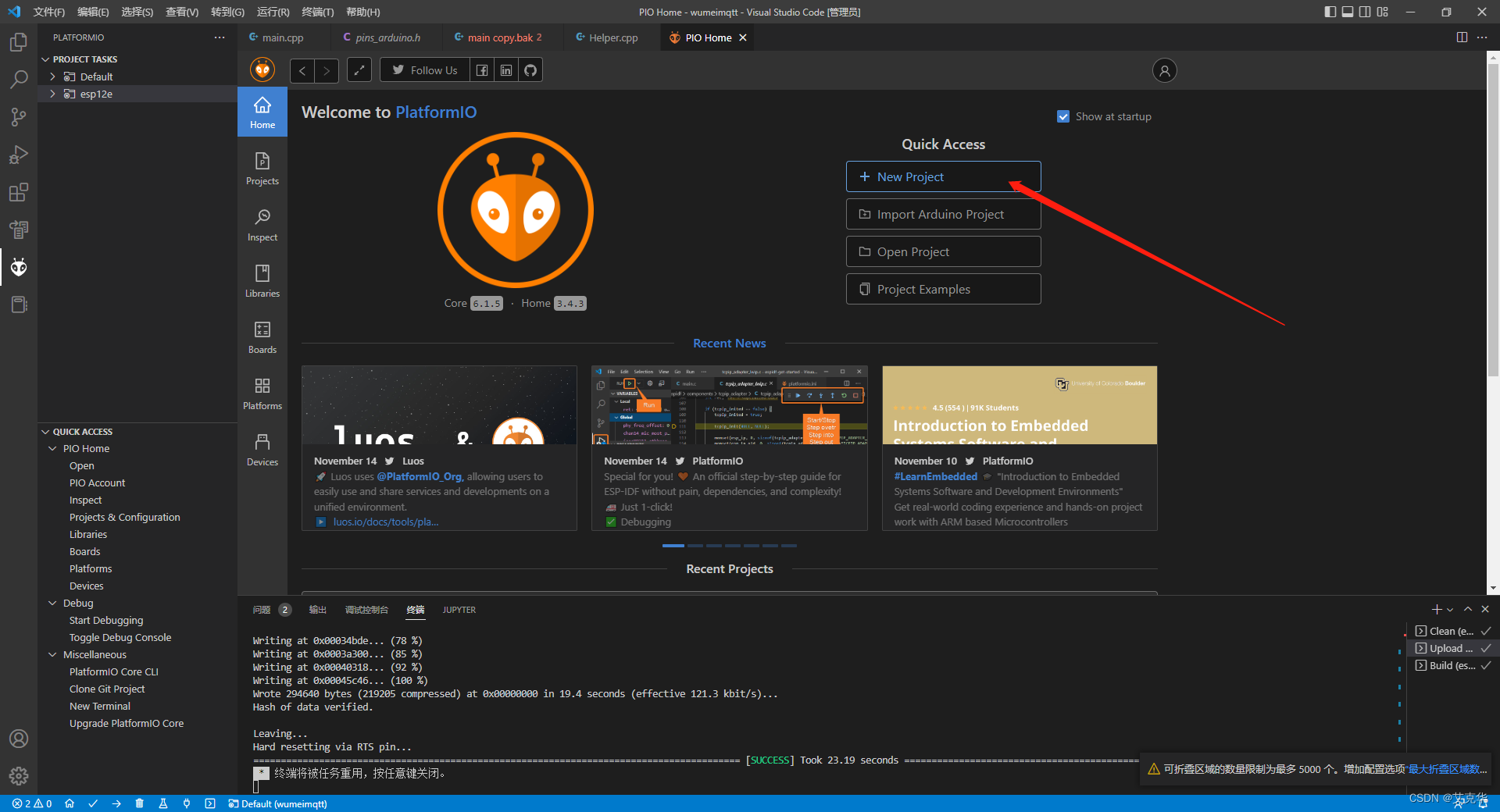The image size is (1500, 812).
Task: Open the Manage gear icon
Action: (19, 776)
